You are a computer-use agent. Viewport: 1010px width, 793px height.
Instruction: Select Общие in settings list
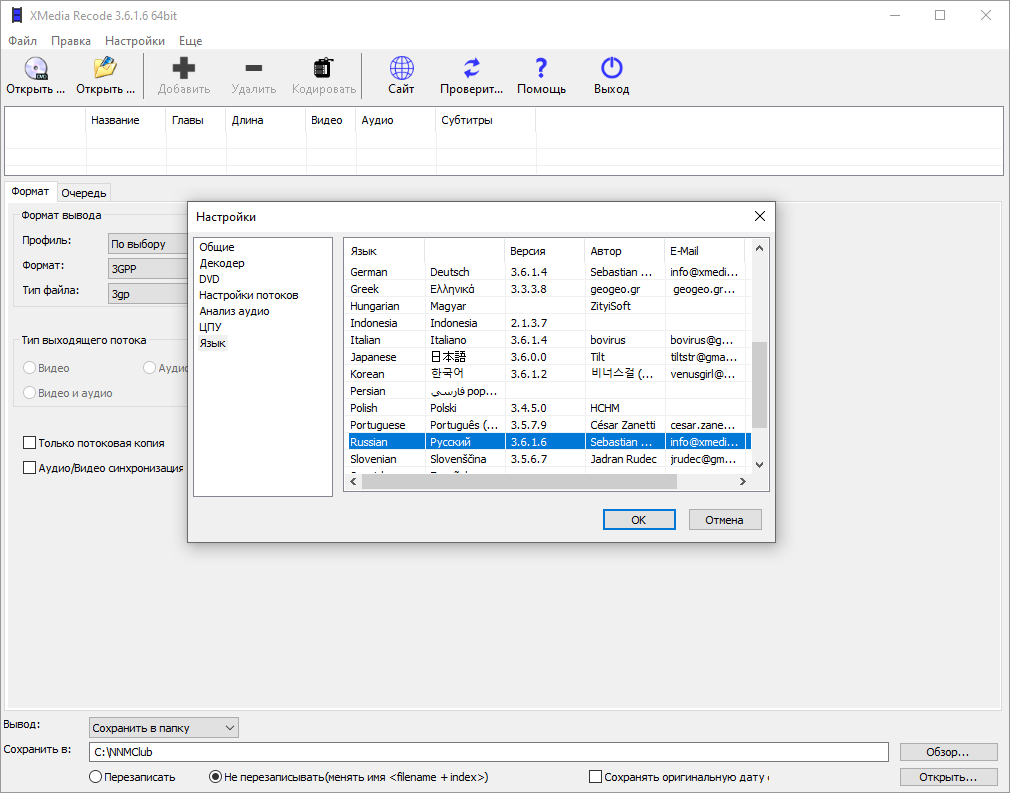[216, 247]
